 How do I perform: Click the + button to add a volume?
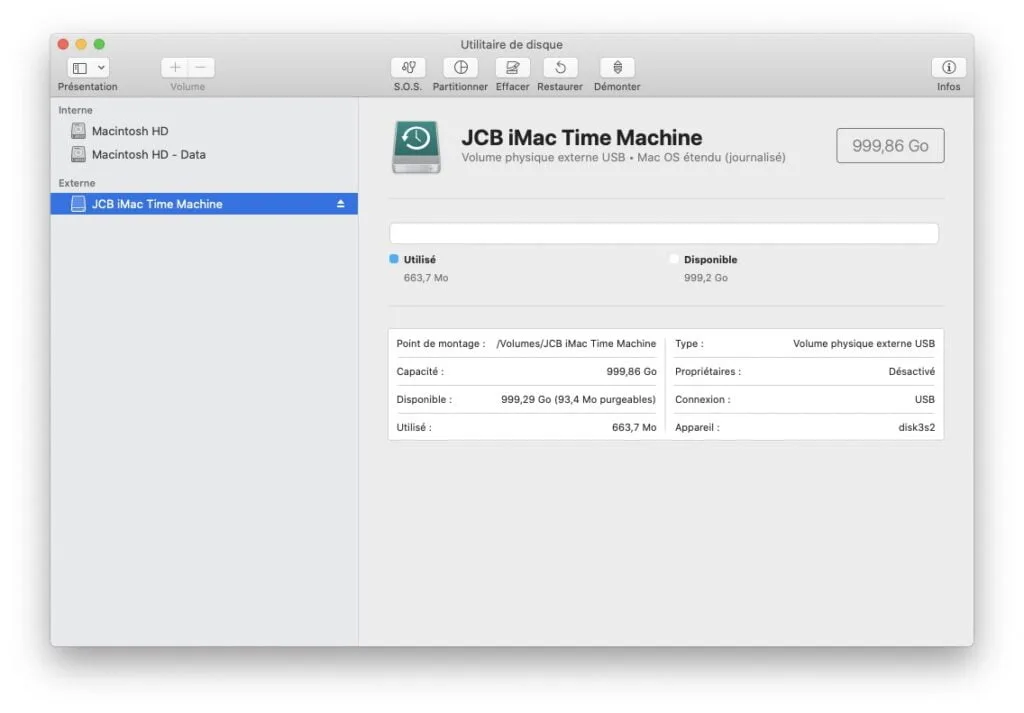(x=176, y=66)
